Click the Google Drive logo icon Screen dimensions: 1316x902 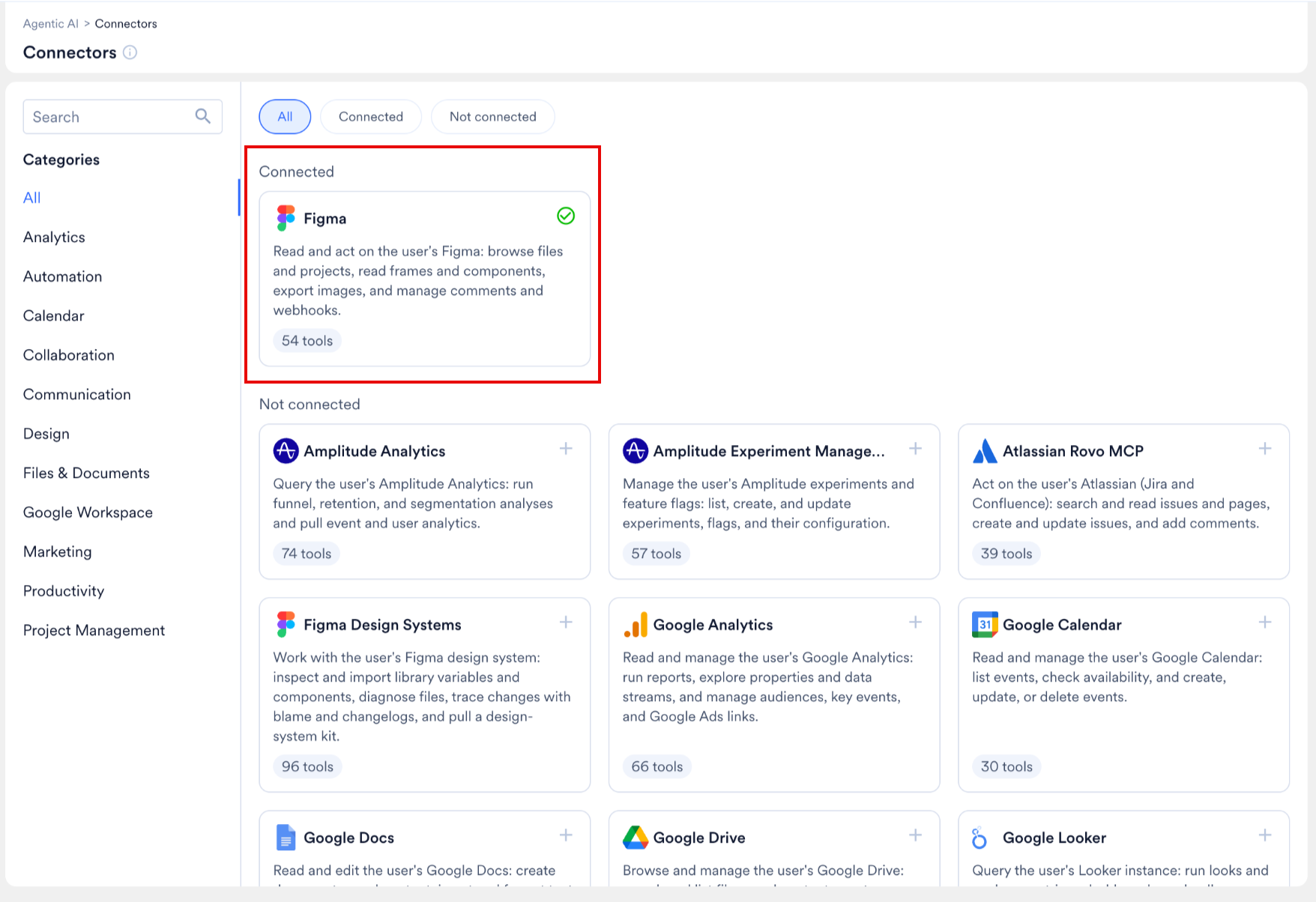[636, 838]
